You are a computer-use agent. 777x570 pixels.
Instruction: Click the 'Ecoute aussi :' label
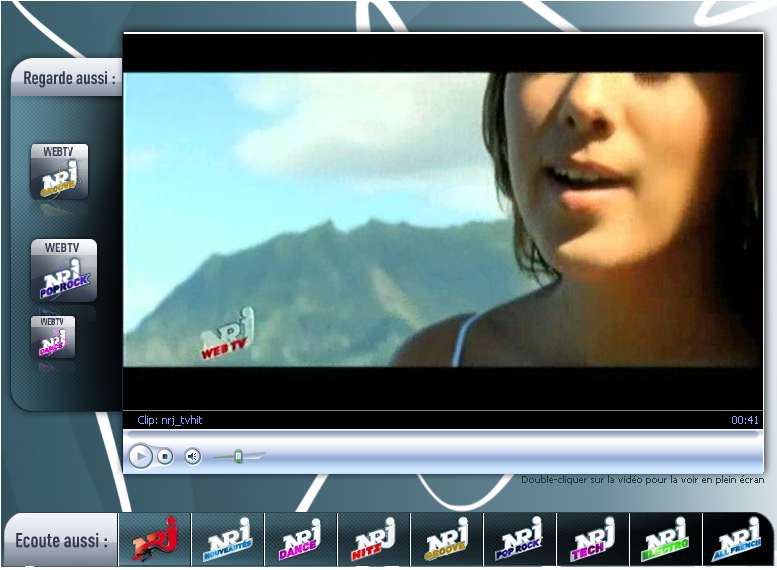[61, 540]
